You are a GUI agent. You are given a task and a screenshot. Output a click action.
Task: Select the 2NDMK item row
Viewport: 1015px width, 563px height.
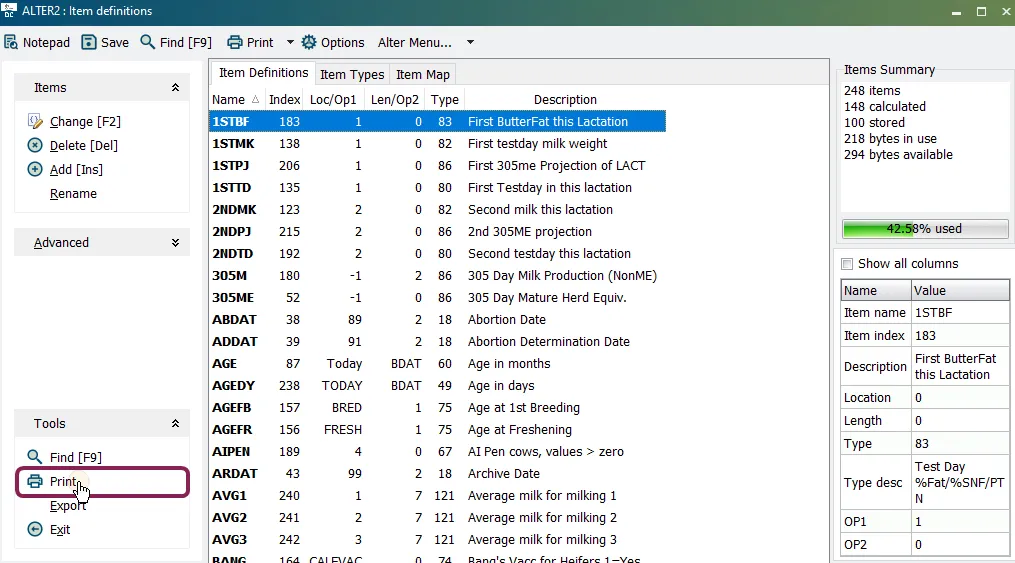438,210
